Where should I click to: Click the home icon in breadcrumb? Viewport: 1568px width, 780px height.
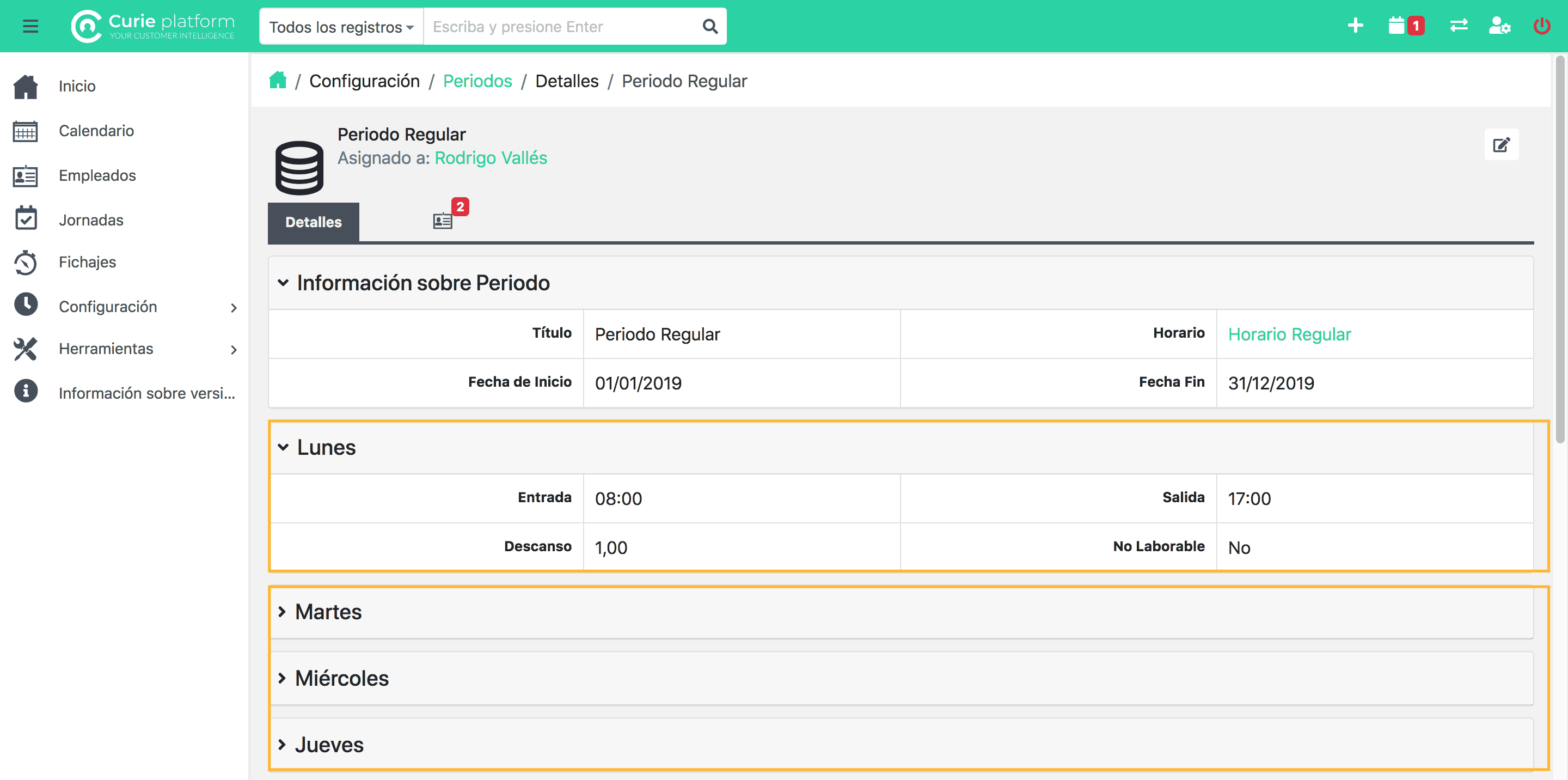tap(278, 81)
